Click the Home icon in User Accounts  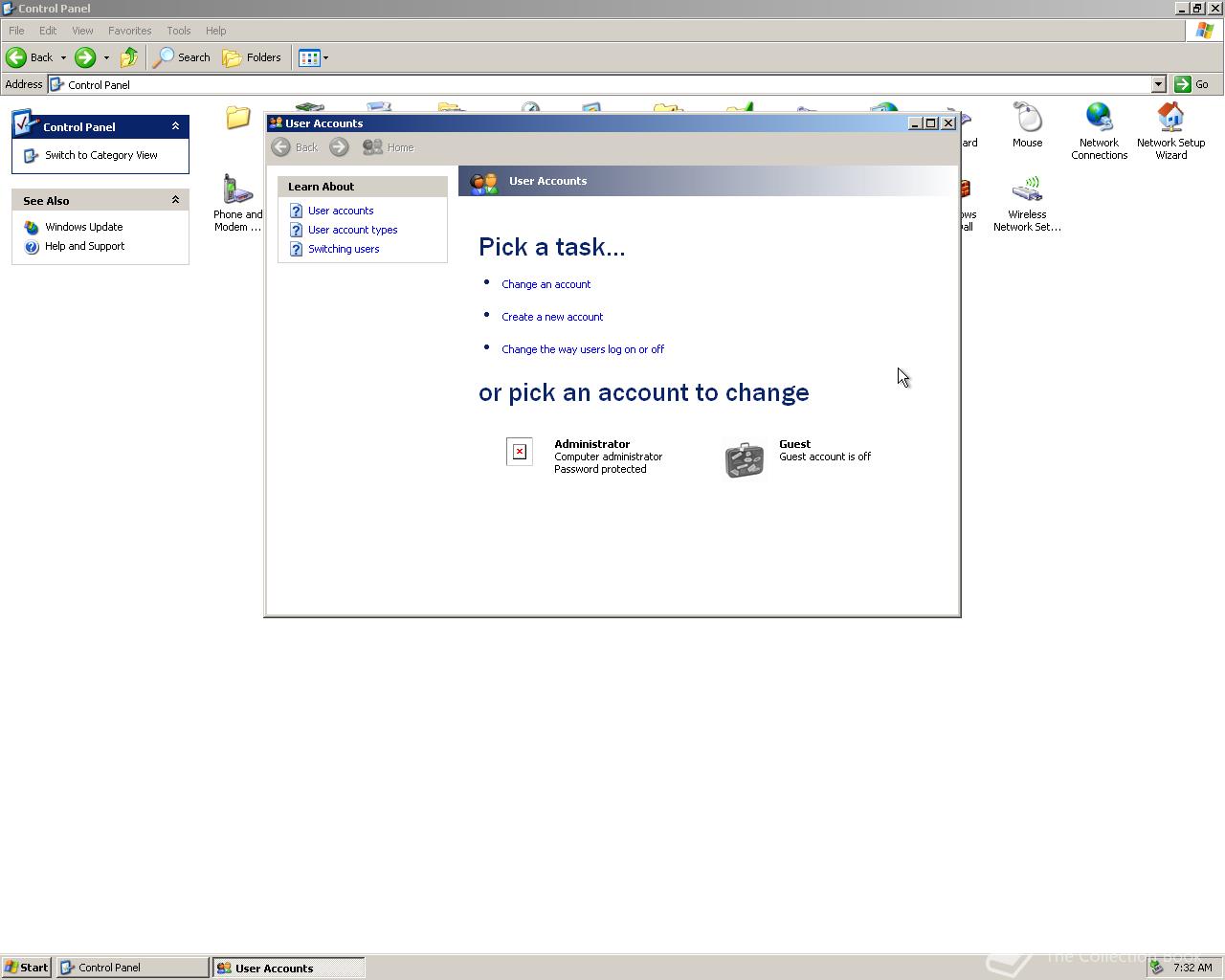point(372,147)
